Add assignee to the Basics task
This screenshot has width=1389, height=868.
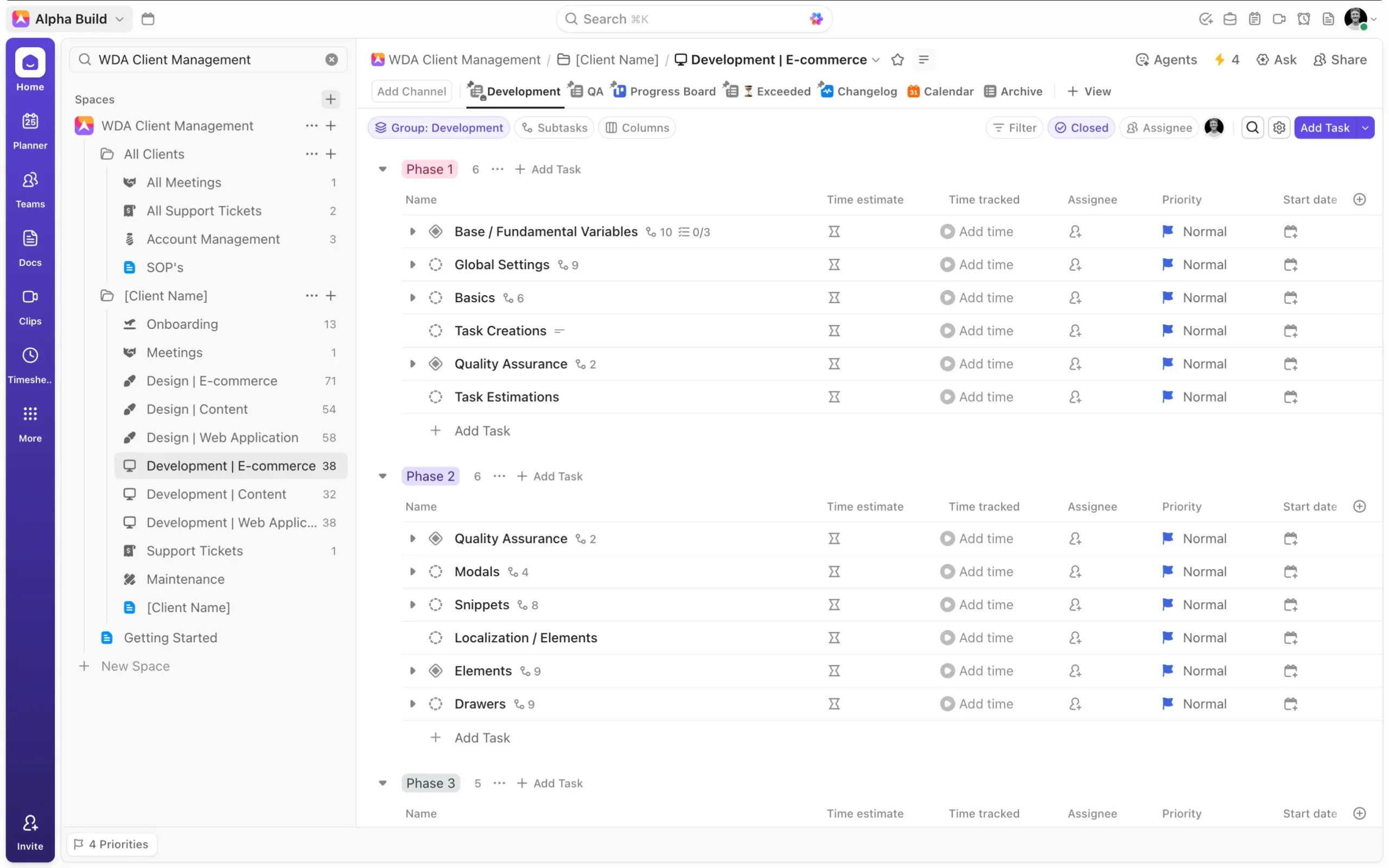(1075, 298)
